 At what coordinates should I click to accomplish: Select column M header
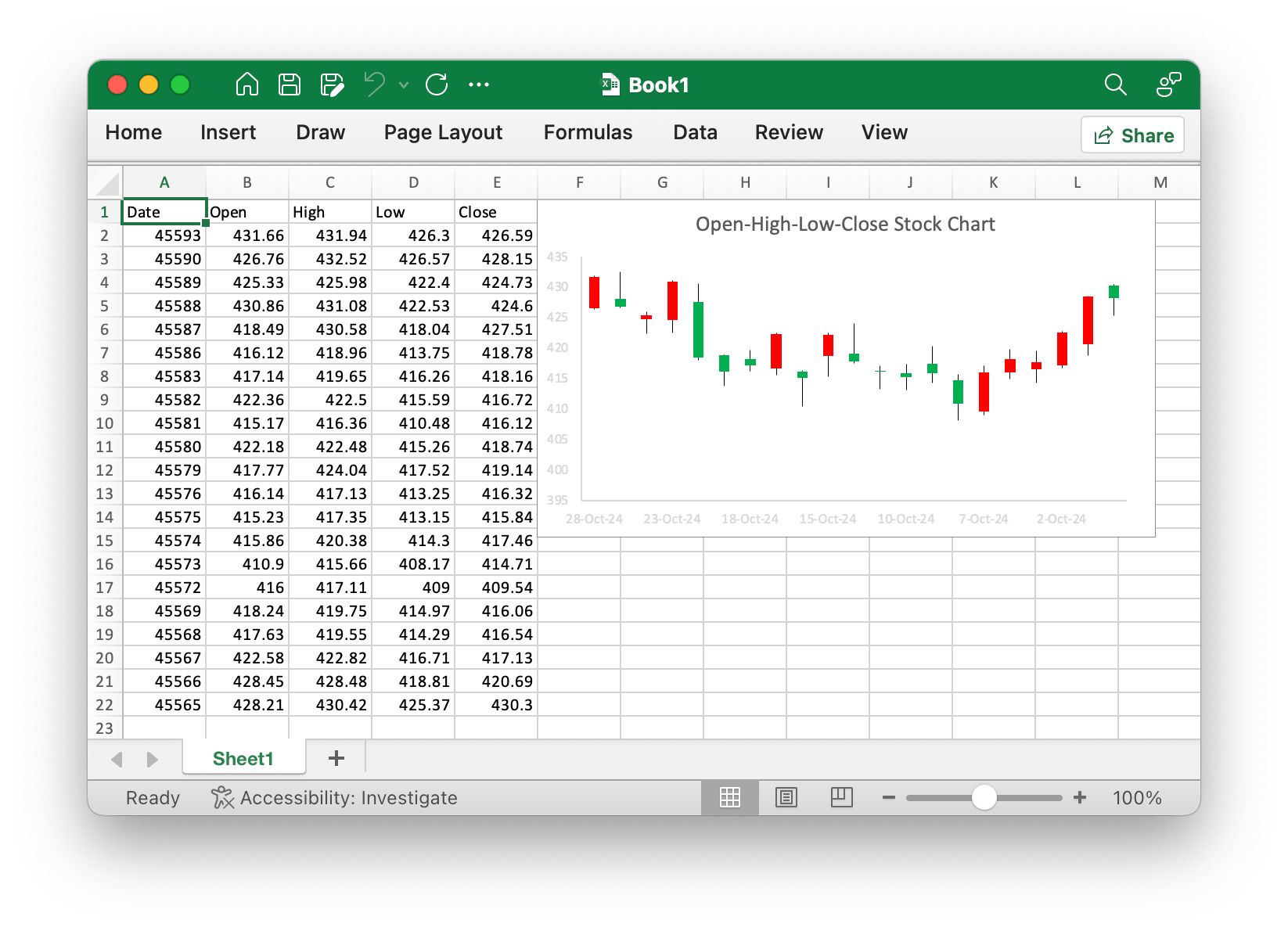point(1160,182)
